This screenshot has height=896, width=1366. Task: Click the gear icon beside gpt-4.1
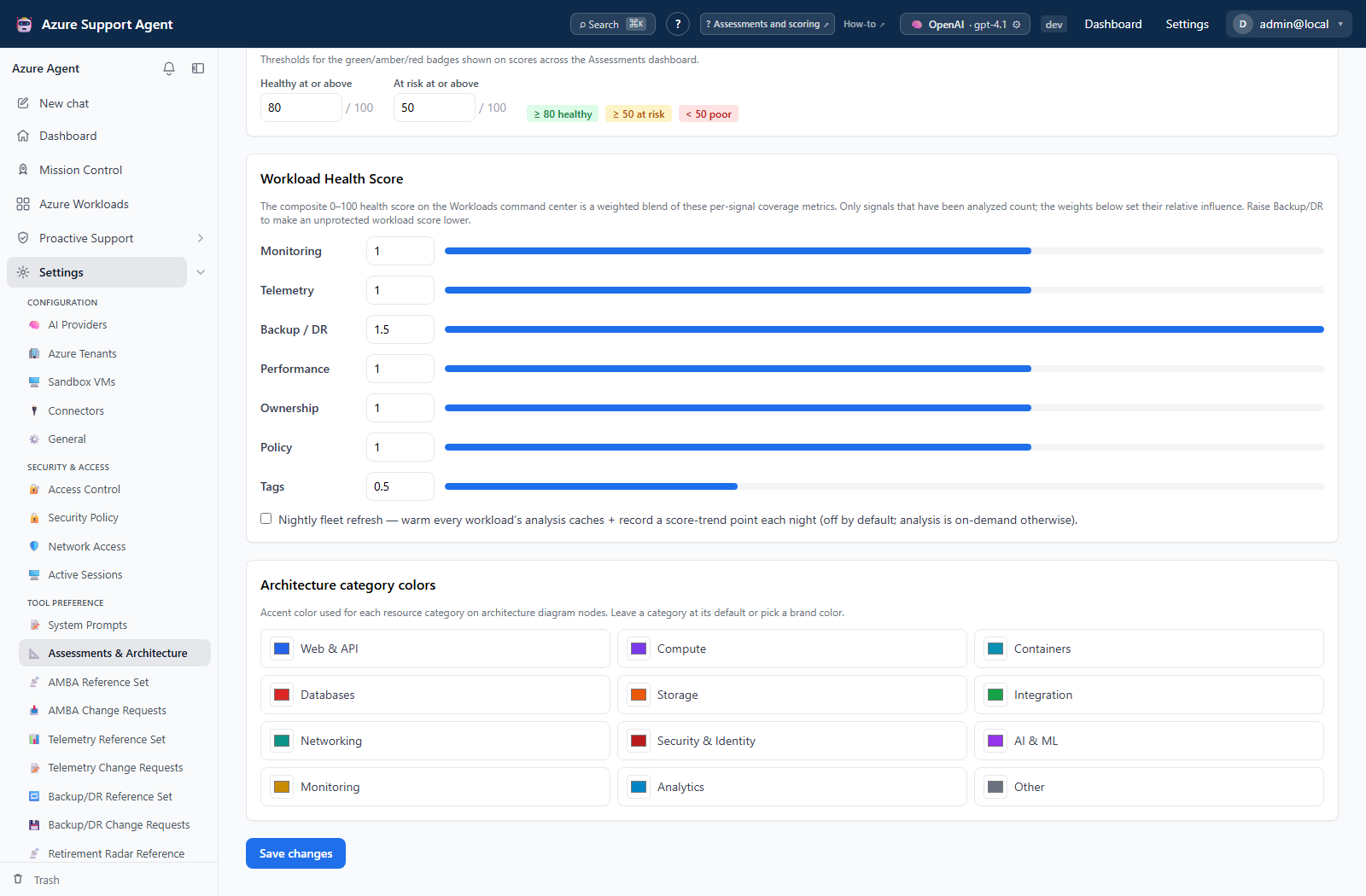pyautogui.click(x=1017, y=25)
